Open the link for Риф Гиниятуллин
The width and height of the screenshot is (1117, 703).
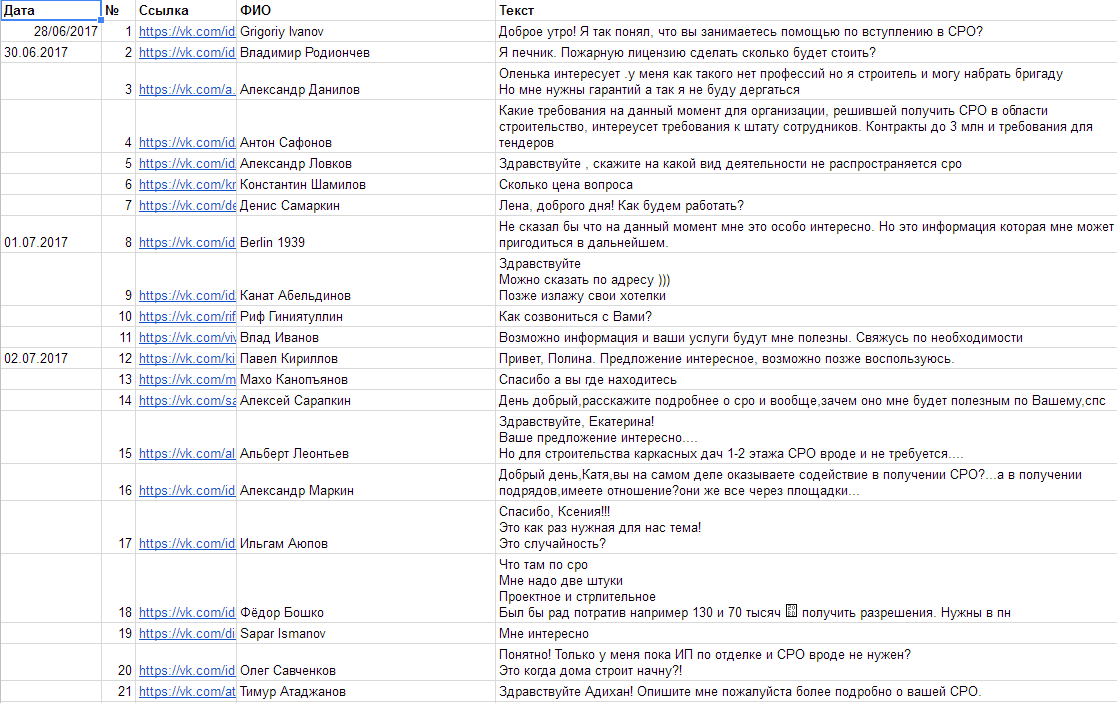[x=187, y=316]
